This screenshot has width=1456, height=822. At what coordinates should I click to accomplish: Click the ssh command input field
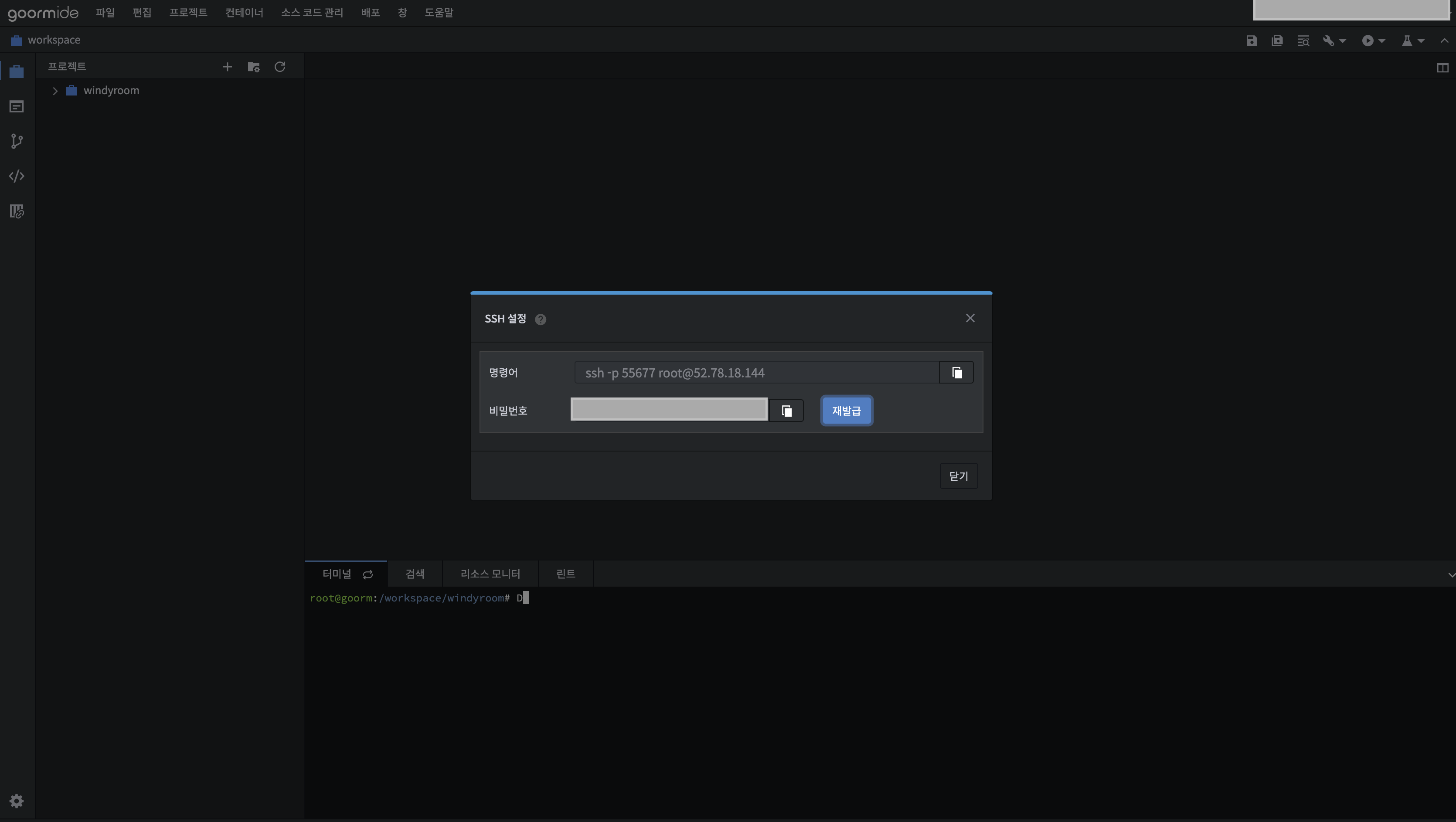pos(756,373)
